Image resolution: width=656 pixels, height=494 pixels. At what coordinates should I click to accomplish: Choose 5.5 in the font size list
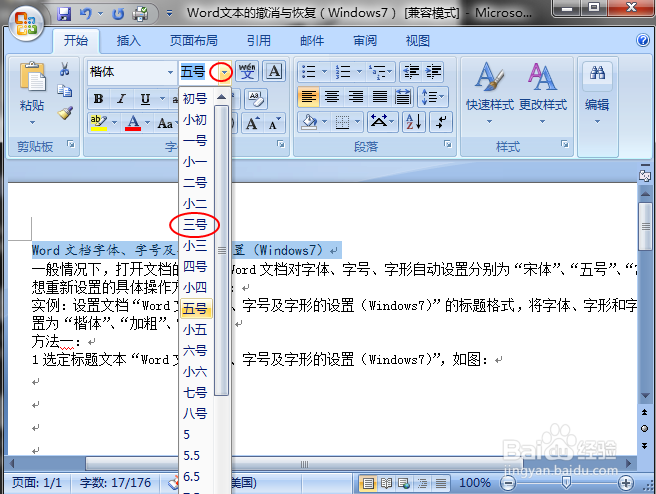[x=192, y=456]
